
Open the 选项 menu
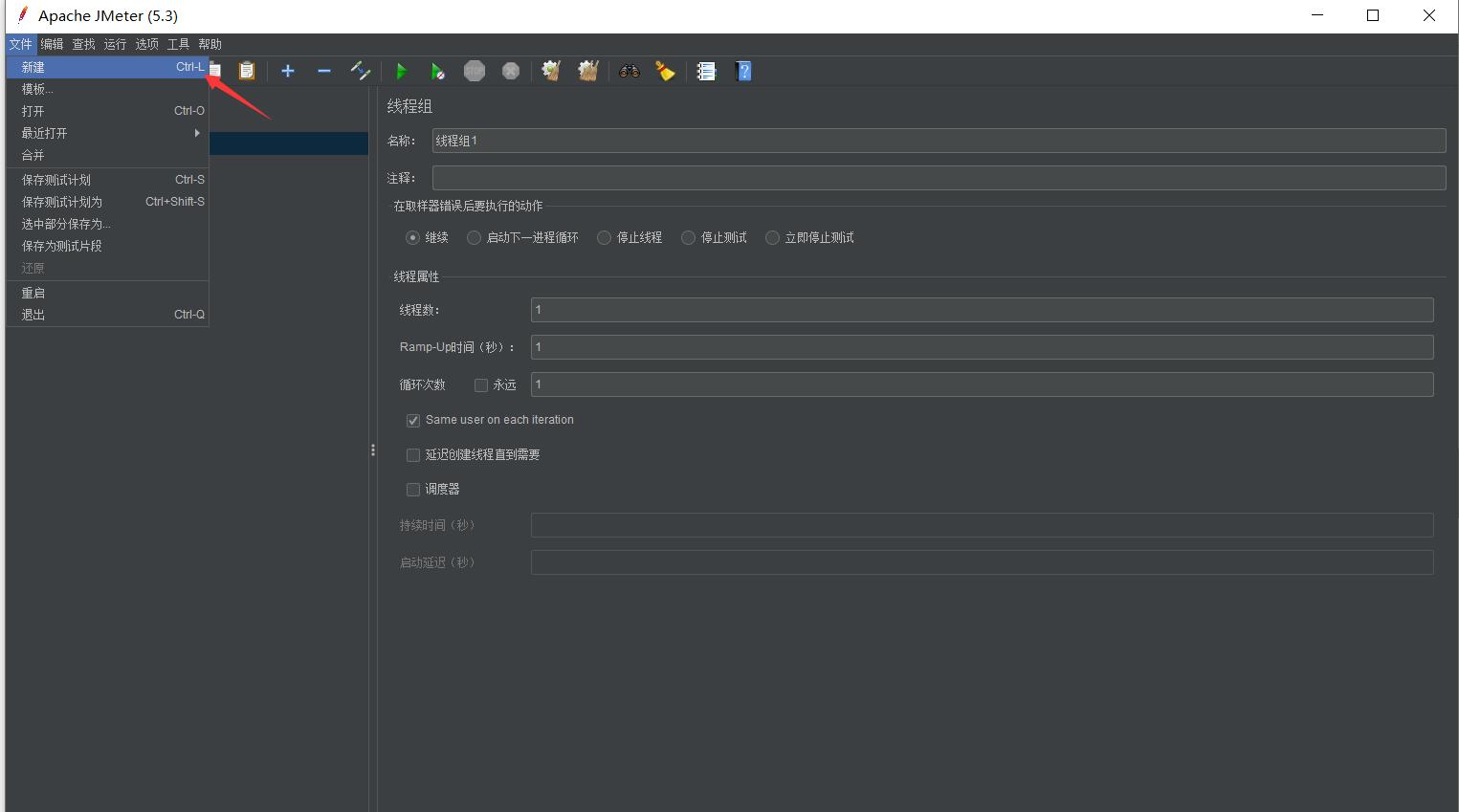[x=146, y=44]
